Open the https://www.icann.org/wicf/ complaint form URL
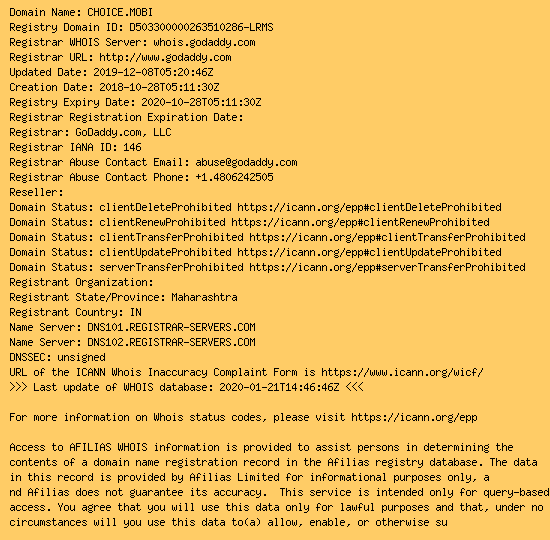Screen dimensions: 550x540 tap(402, 372)
